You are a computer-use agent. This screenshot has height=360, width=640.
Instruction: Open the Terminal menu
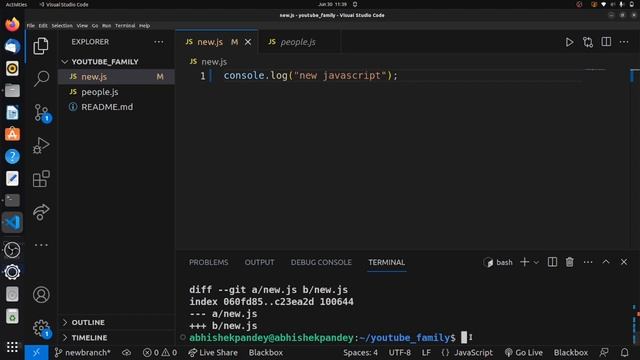click(x=125, y=25)
